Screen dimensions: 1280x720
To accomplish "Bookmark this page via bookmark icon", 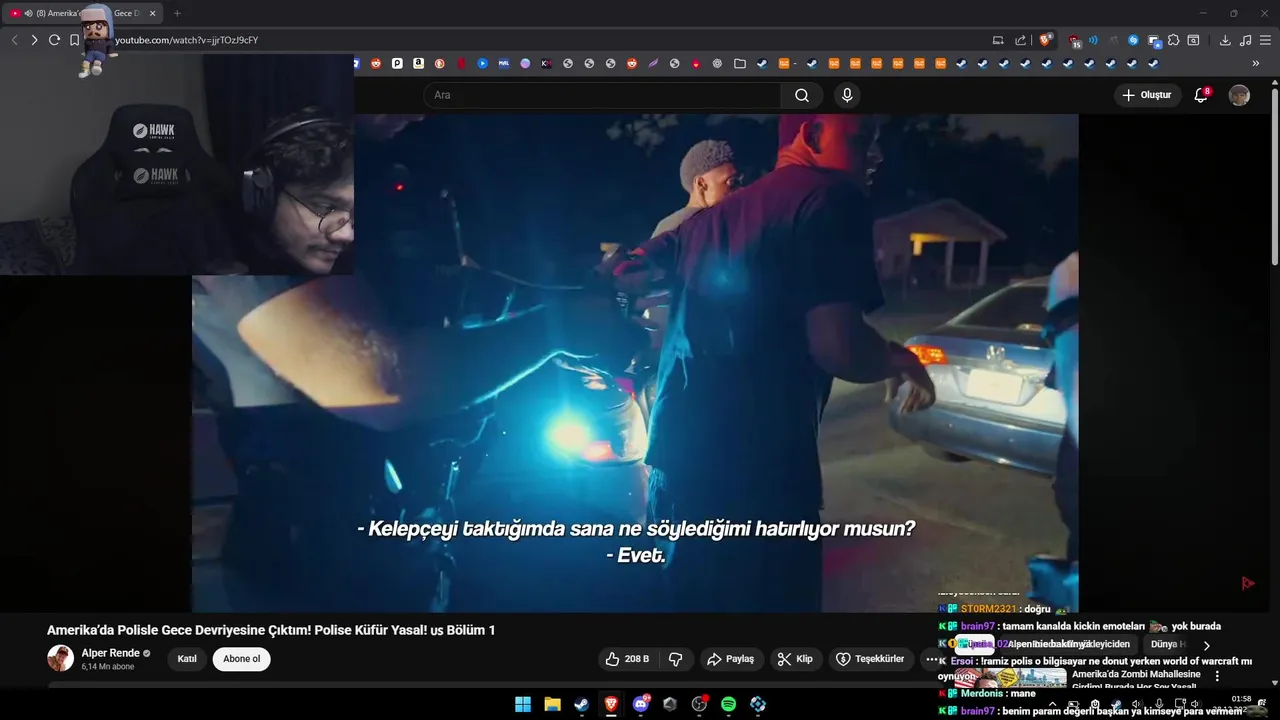I will pos(74,40).
